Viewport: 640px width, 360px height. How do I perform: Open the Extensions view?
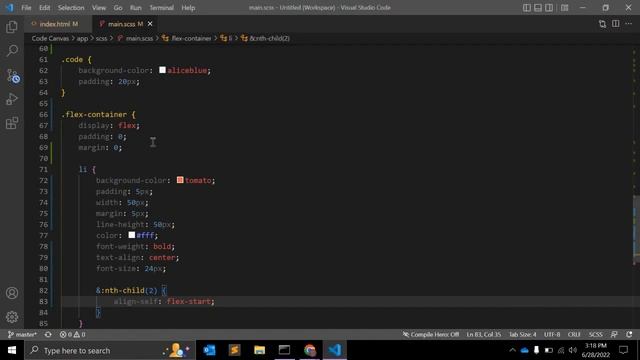[12, 123]
